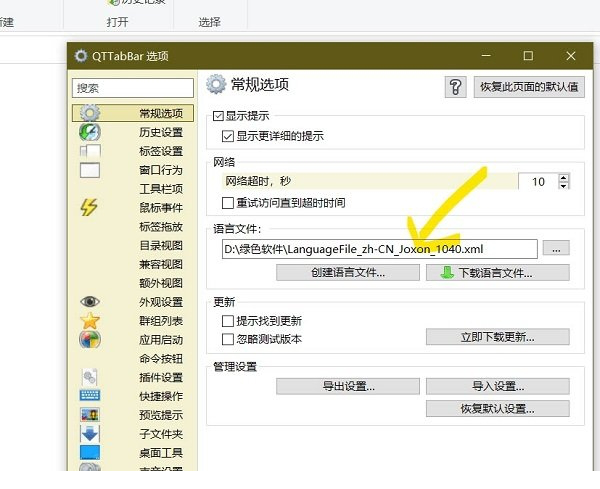Screen dimensions: 600x489
Task: Click the 导入设置... button
Action: pos(498,386)
